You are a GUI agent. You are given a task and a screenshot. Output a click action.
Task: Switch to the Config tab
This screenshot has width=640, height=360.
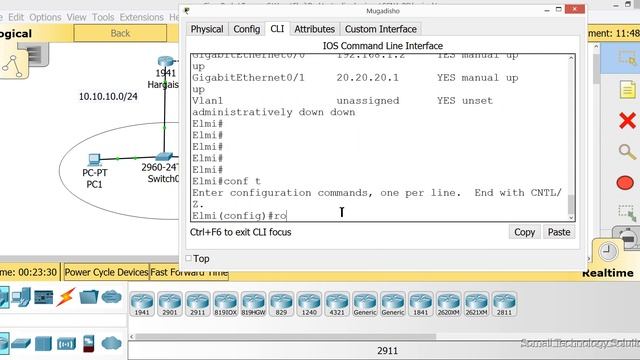pos(247,29)
